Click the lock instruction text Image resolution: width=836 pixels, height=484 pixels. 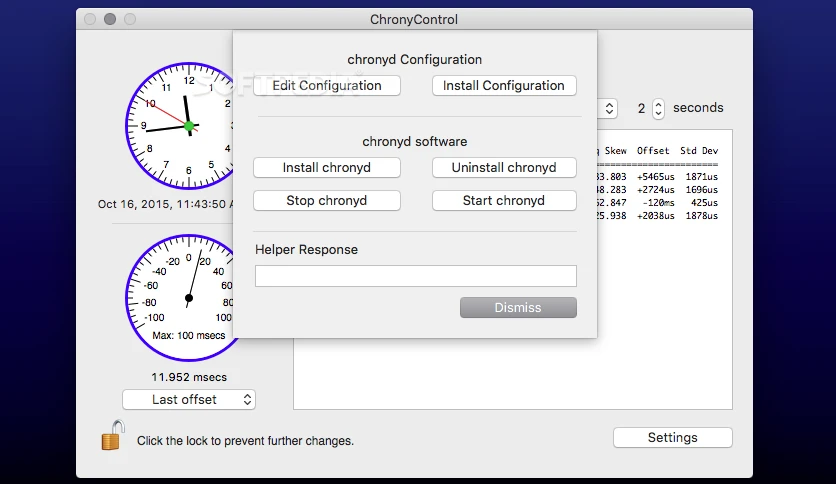(245, 441)
